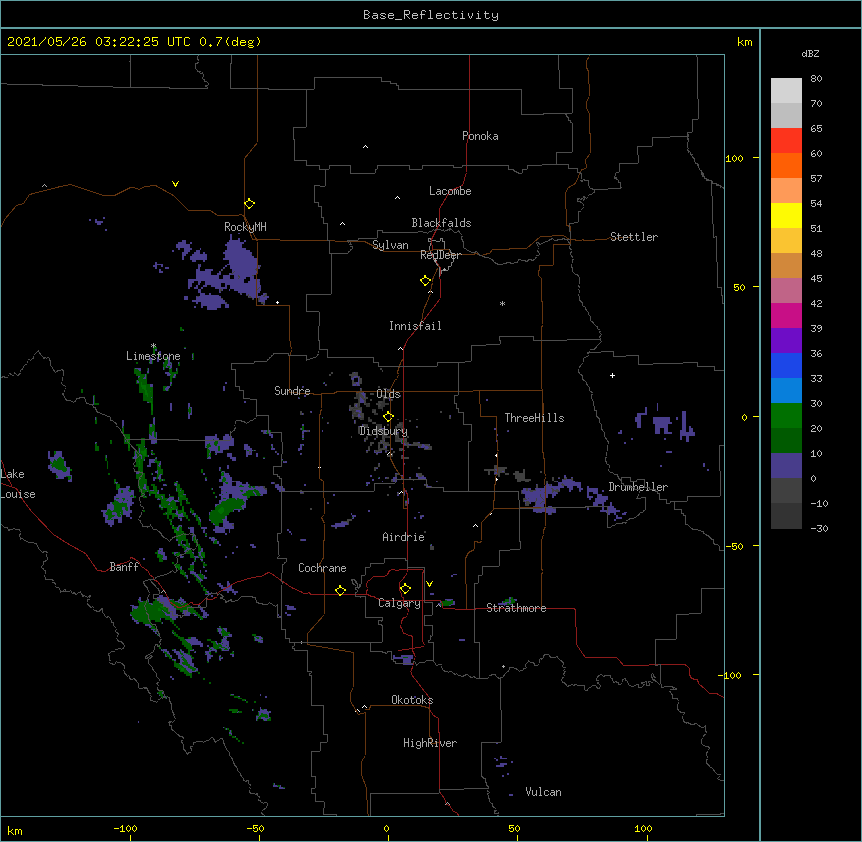The width and height of the screenshot is (862, 842).
Task: Click the red 65-60 dBZ legend swatch
Action: pos(786,141)
